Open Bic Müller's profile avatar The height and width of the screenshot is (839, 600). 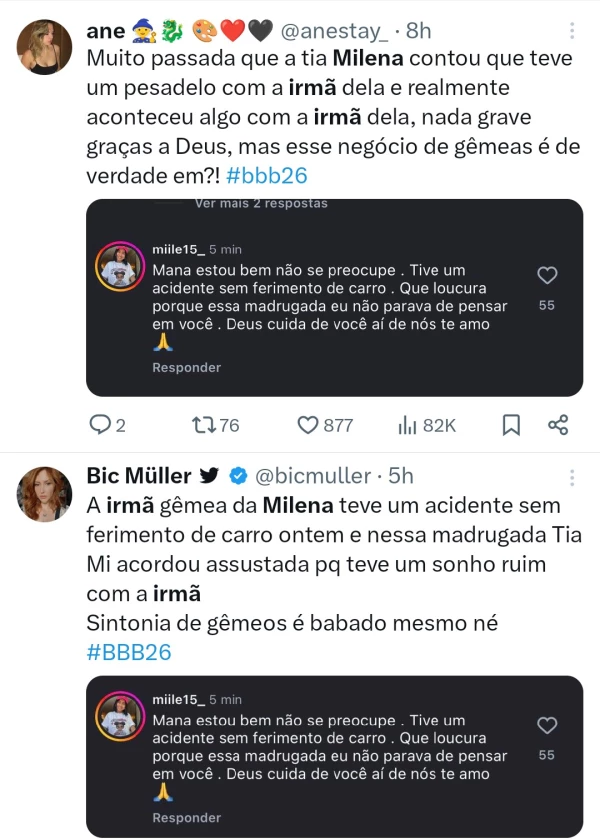coord(45,492)
